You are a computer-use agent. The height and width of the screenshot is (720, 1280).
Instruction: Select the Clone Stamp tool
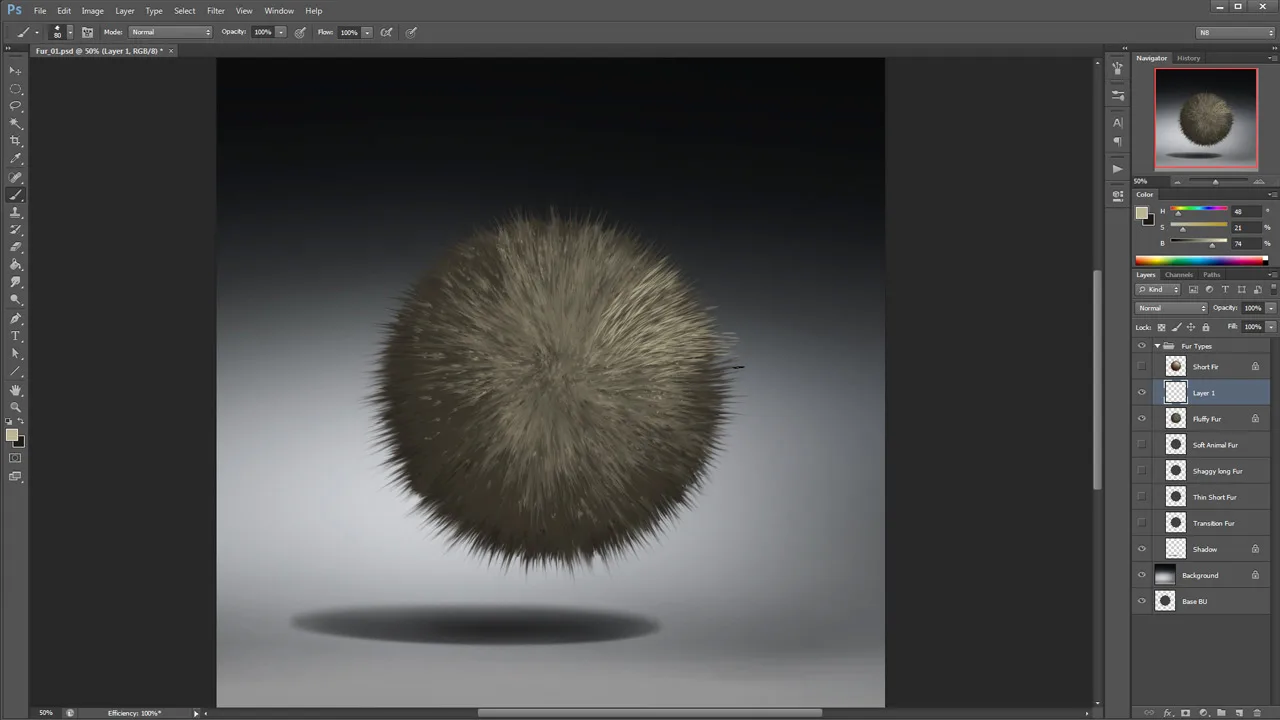click(x=15, y=212)
